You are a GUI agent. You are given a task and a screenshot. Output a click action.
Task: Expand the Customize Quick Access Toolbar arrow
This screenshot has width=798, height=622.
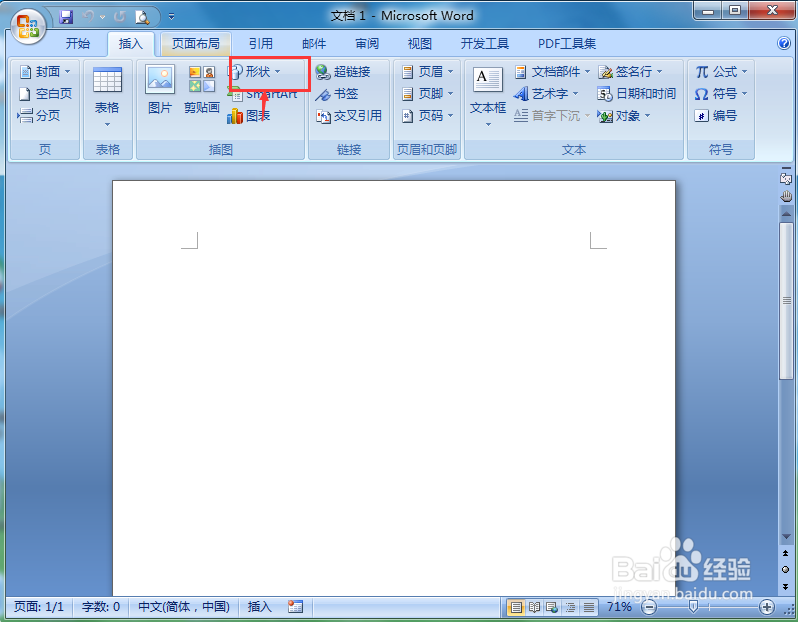[x=172, y=17]
